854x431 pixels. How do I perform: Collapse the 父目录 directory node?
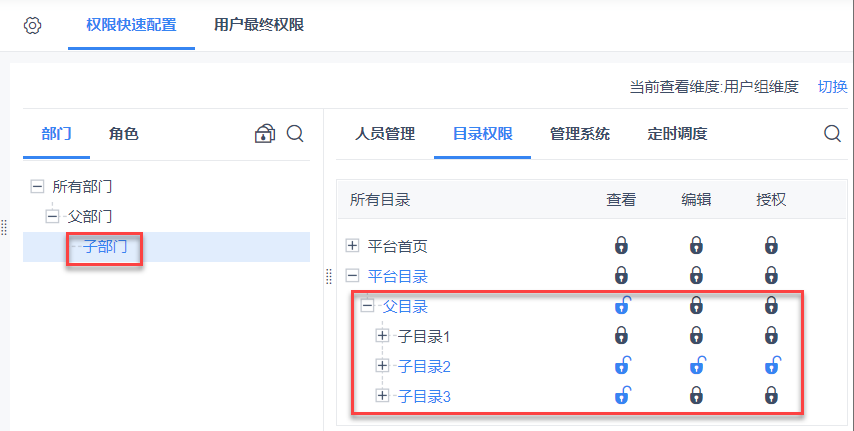[x=367, y=306]
